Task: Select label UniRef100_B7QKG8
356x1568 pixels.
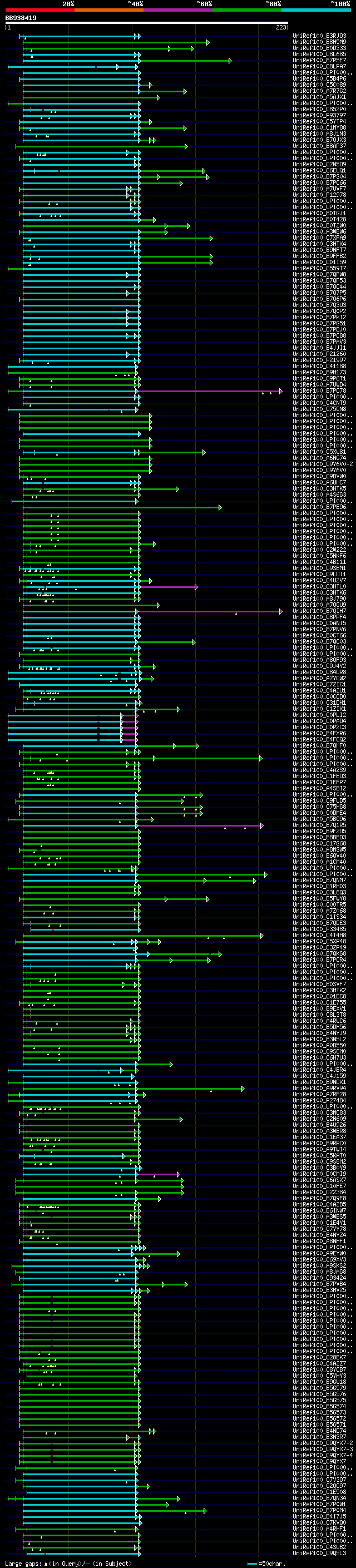Action: coord(319,954)
